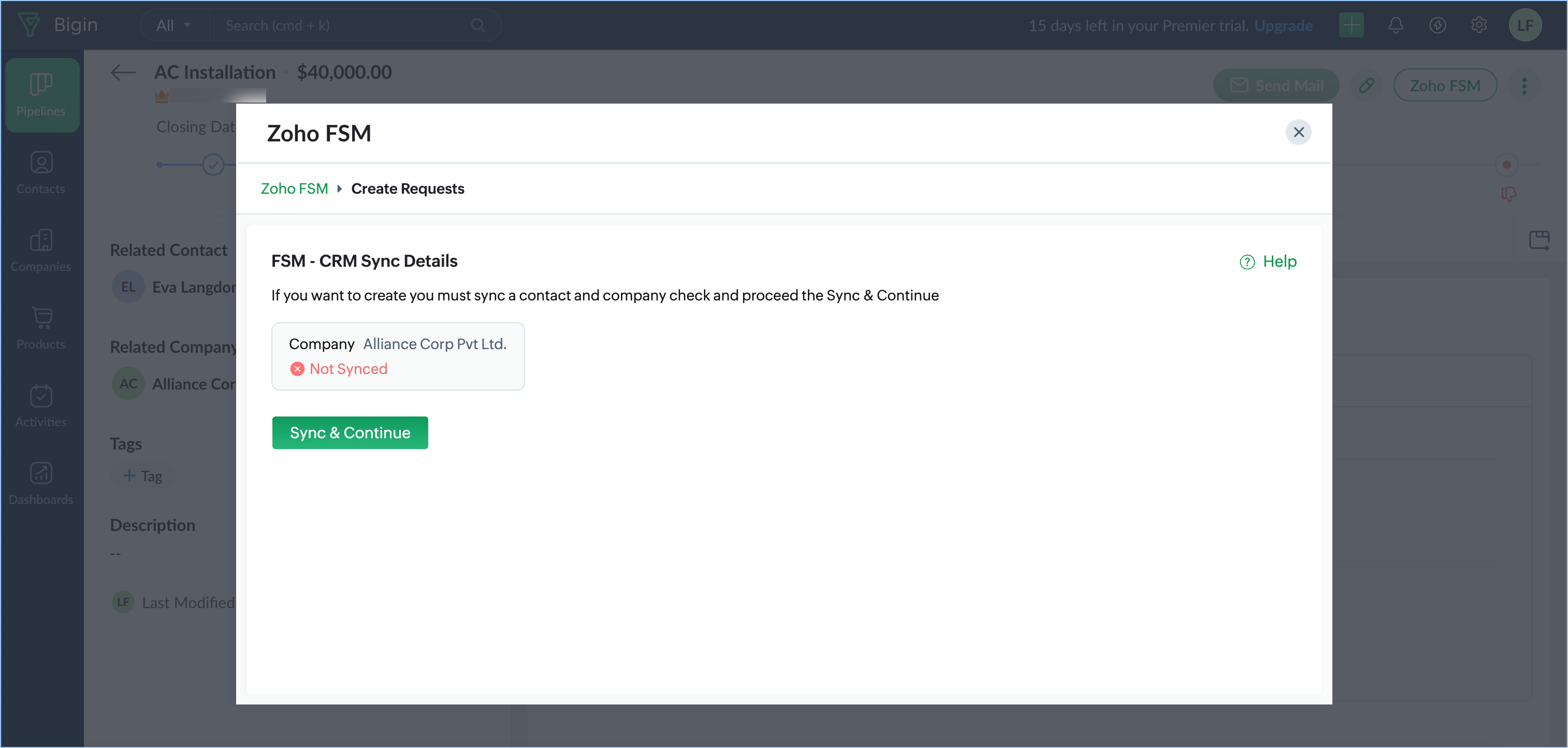
Task: Open Products in the sidebar
Action: click(41, 328)
